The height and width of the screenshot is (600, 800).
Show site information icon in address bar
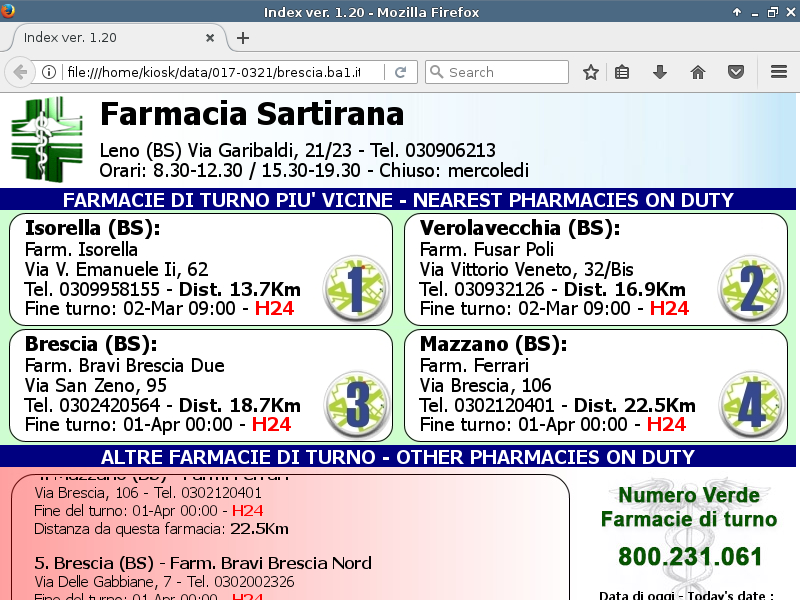click(x=48, y=72)
